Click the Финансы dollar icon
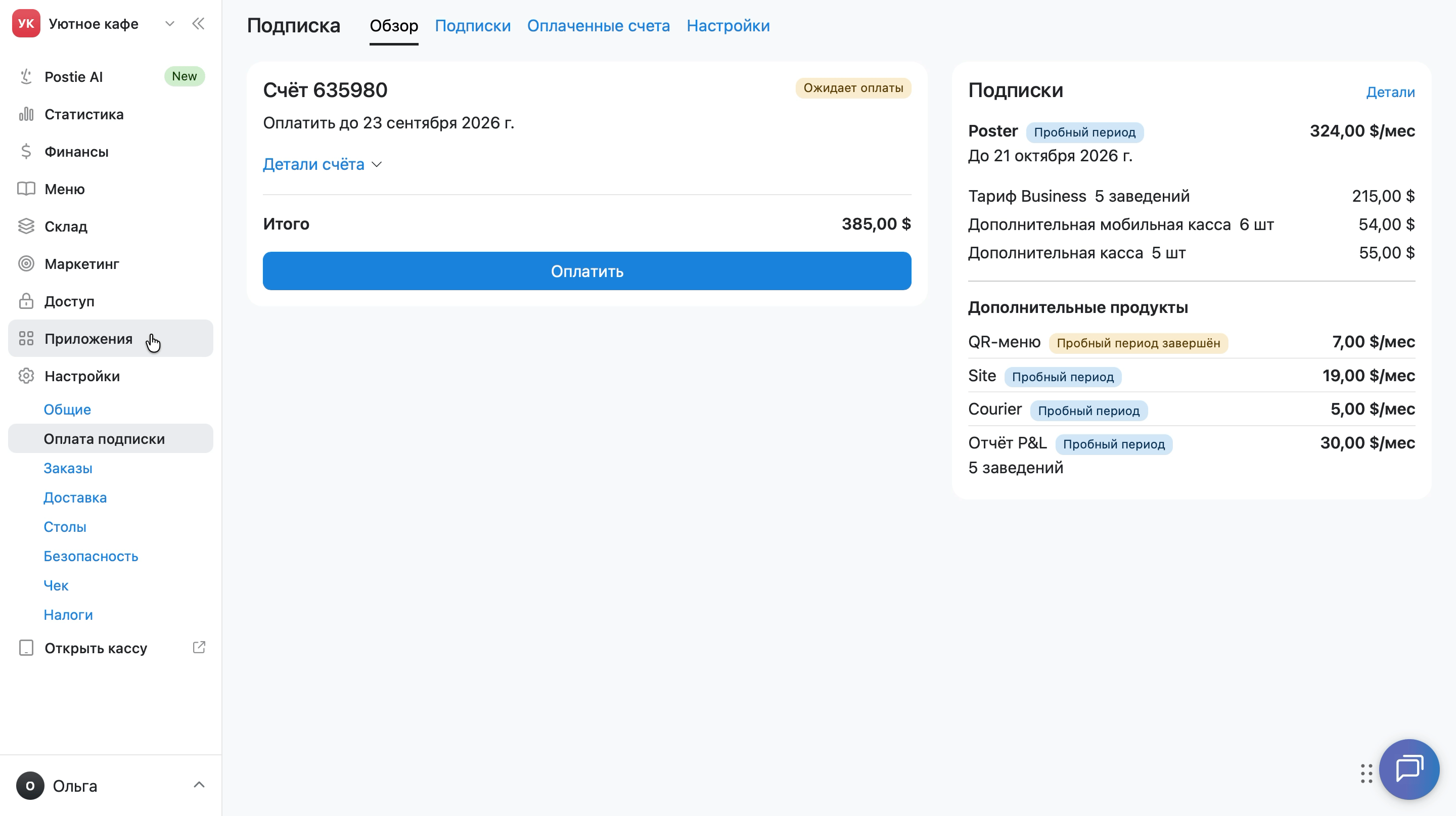This screenshot has height=816, width=1456. (x=26, y=152)
